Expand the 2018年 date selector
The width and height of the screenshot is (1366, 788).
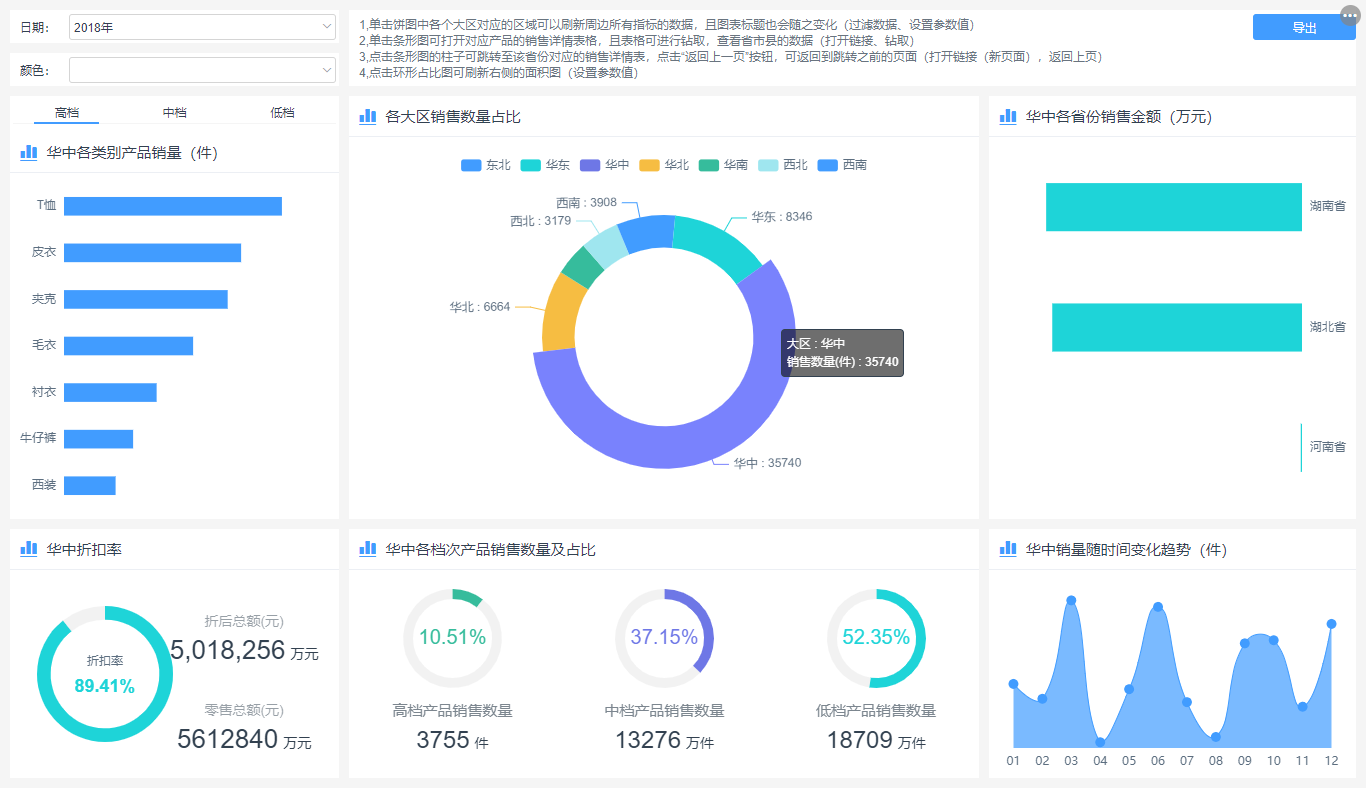[x=200, y=27]
